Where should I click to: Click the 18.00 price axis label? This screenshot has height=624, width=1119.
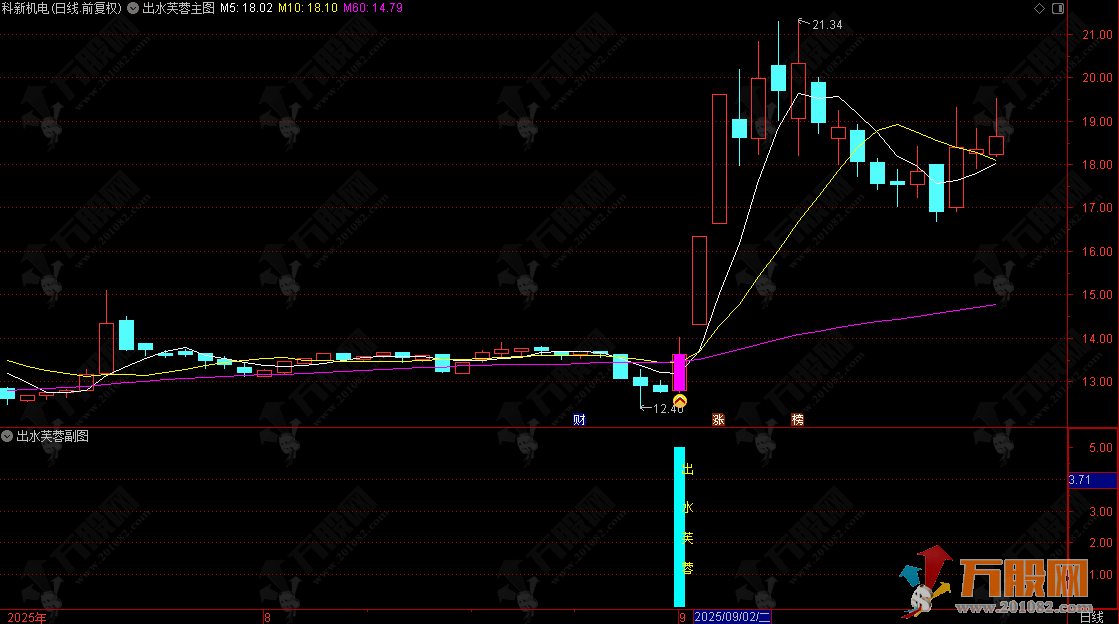1098,165
